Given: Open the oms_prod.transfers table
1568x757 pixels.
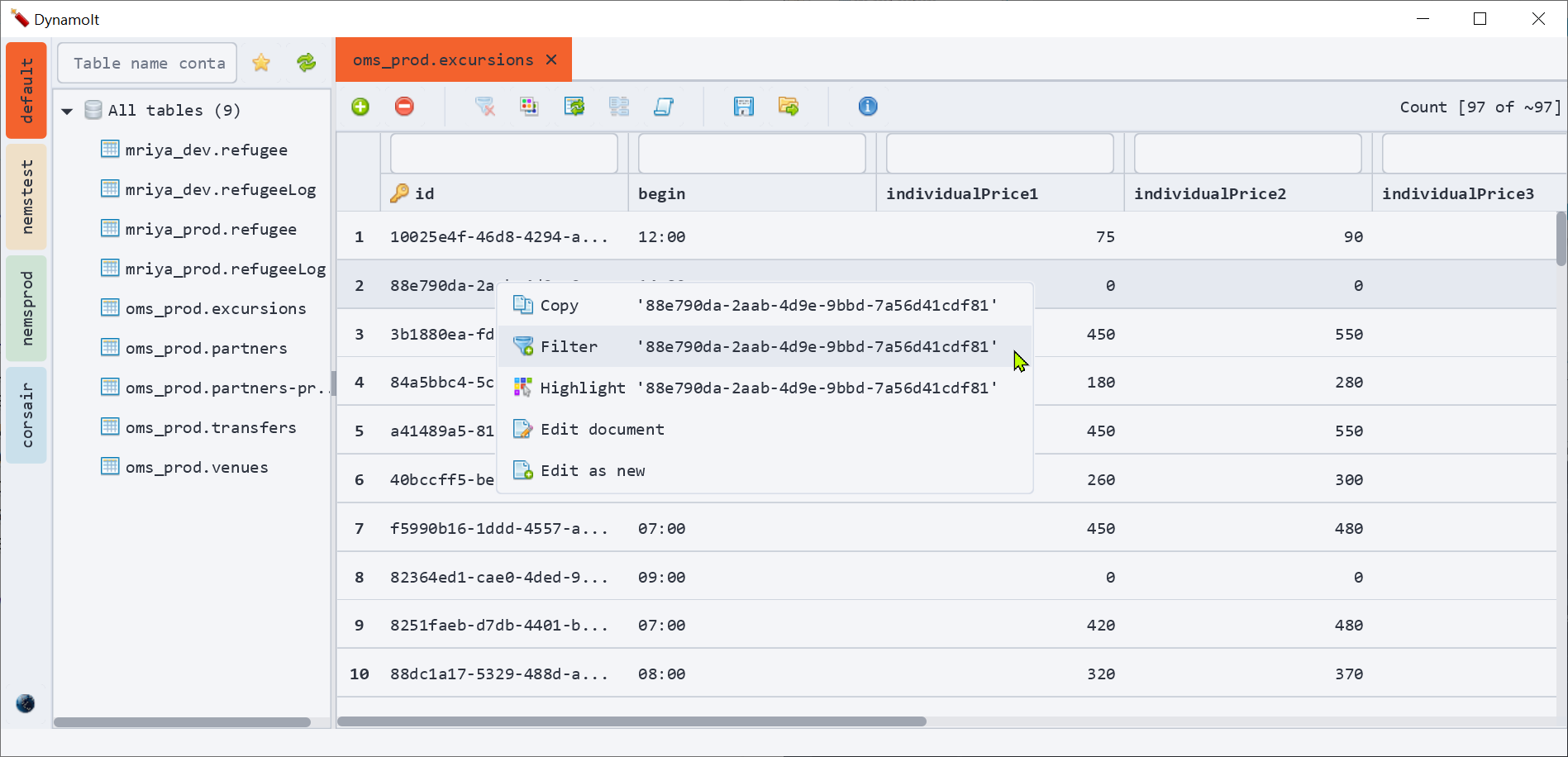Looking at the screenshot, I should point(211,427).
